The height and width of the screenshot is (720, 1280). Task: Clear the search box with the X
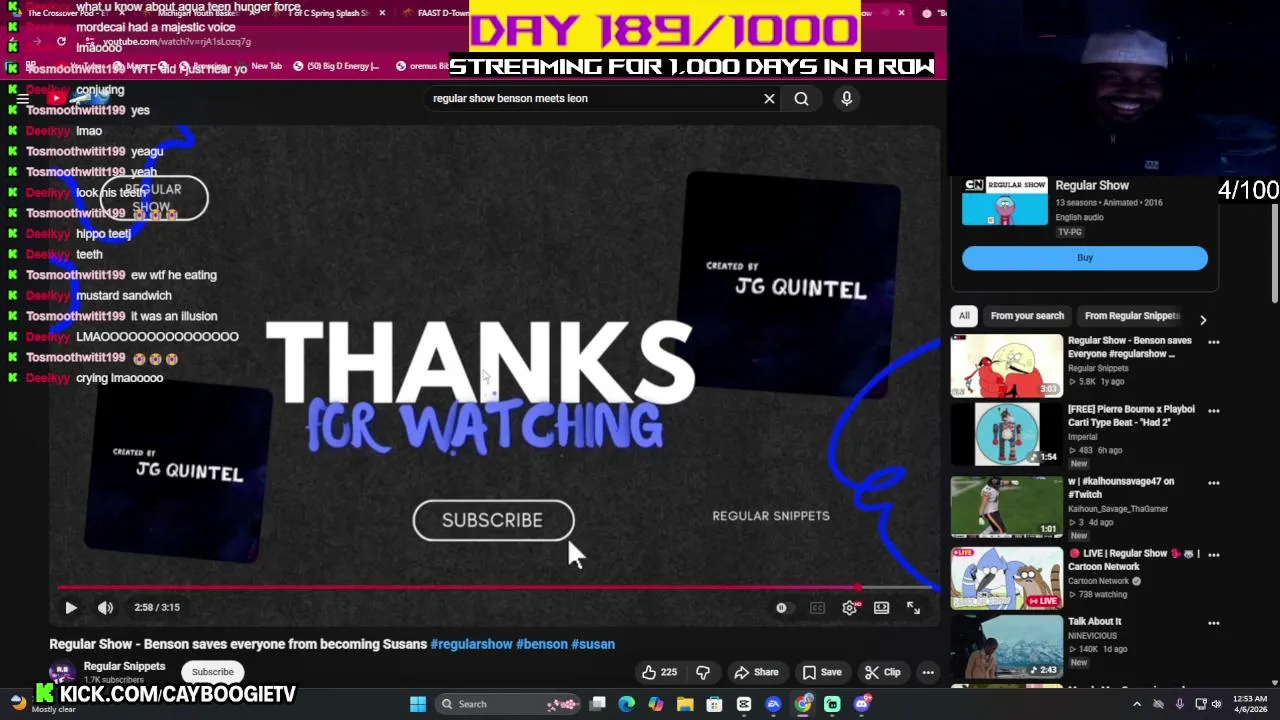(x=769, y=98)
